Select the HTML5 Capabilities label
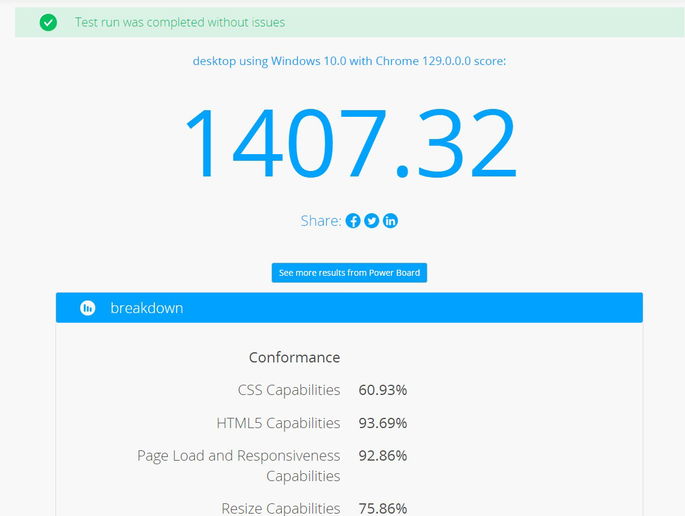Image resolution: width=685 pixels, height=516 pixels. pos(278,423)
